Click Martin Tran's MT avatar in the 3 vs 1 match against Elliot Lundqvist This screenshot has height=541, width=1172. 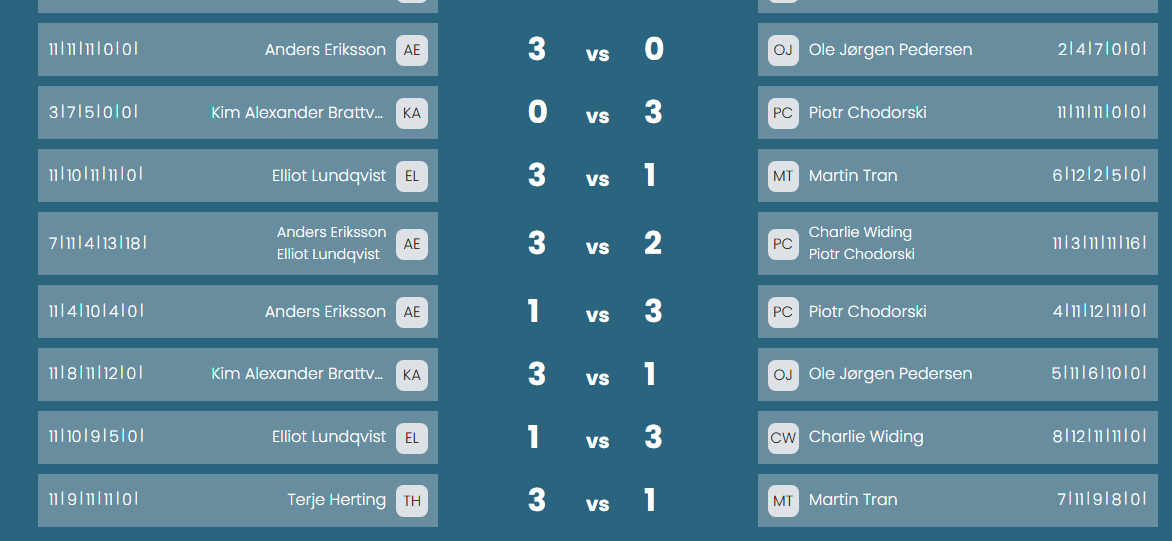point(783,176)
